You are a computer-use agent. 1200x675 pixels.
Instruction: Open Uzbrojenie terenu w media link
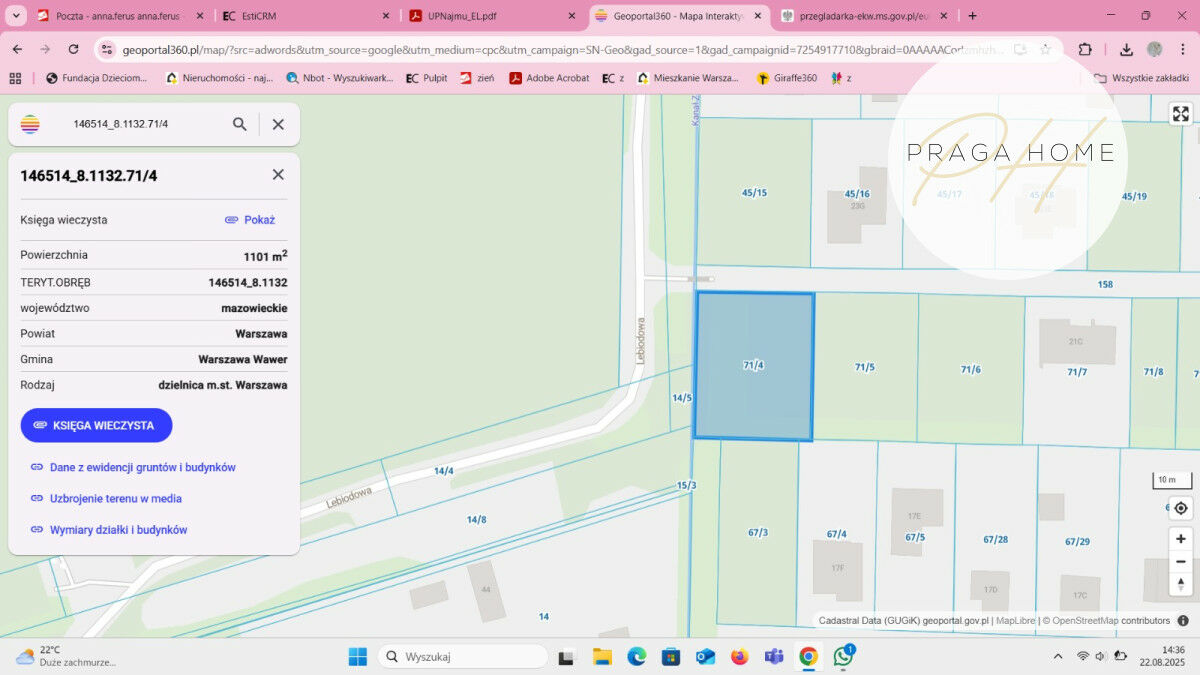[x=115, y=498]
